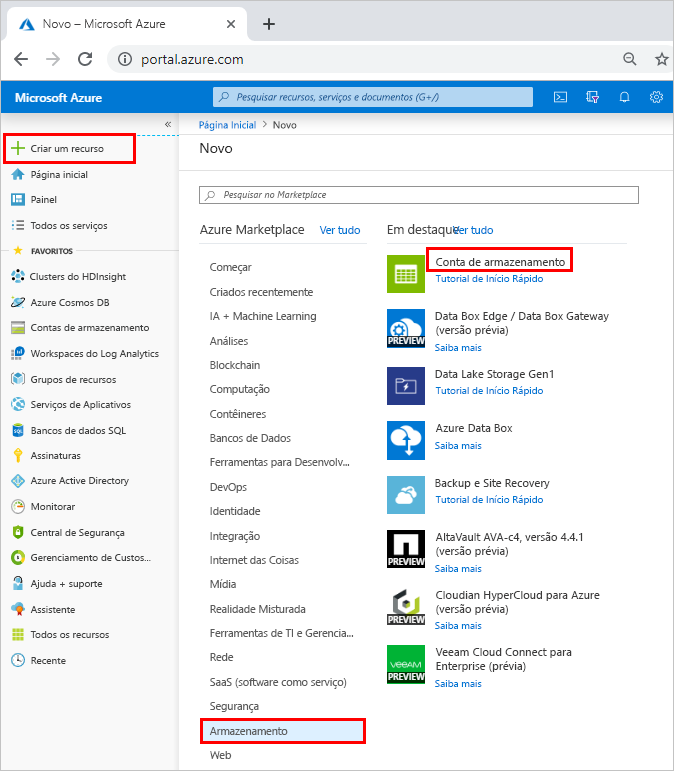Open a new browser tab with plus button
The image size is (674, 771).
[269, 24]
